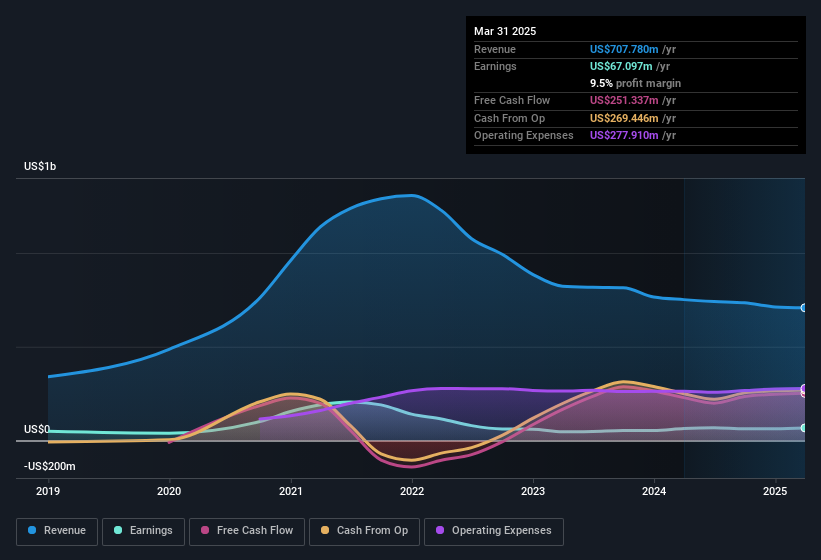Click the 9.5% profit margin text

click(x=636, y=83)
